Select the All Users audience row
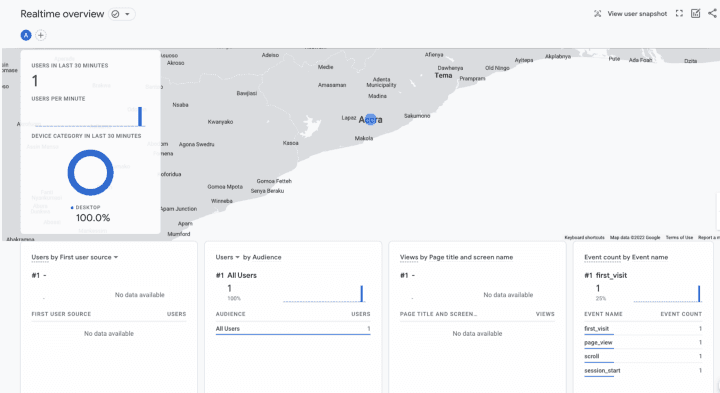This screenshot has height=393, width=720. pos(293,329)
